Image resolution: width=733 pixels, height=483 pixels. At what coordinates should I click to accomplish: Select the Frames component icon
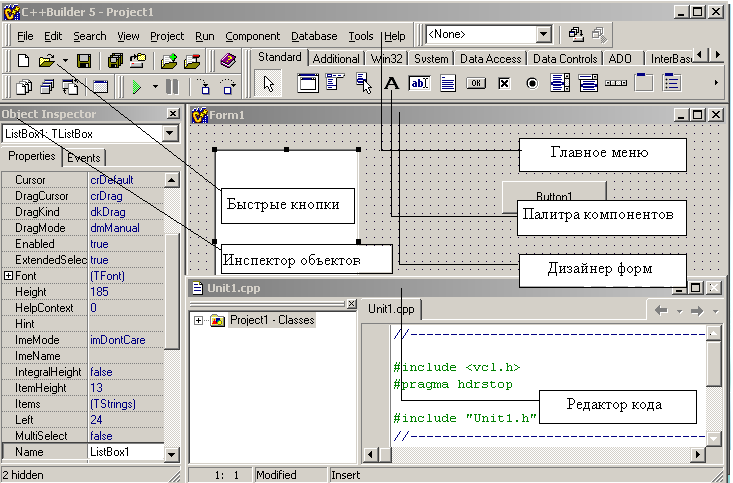[x=308, y=84]
